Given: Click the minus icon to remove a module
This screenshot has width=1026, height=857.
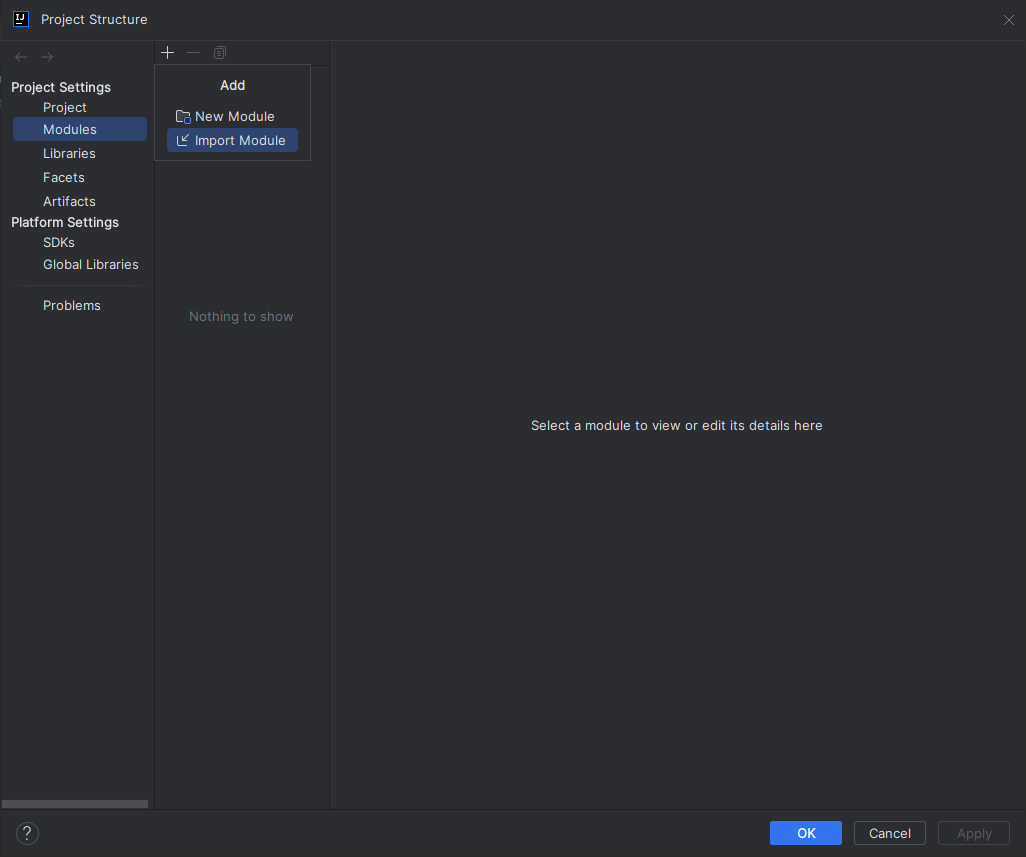Looking at the screenshot, I should pos(193,52).
